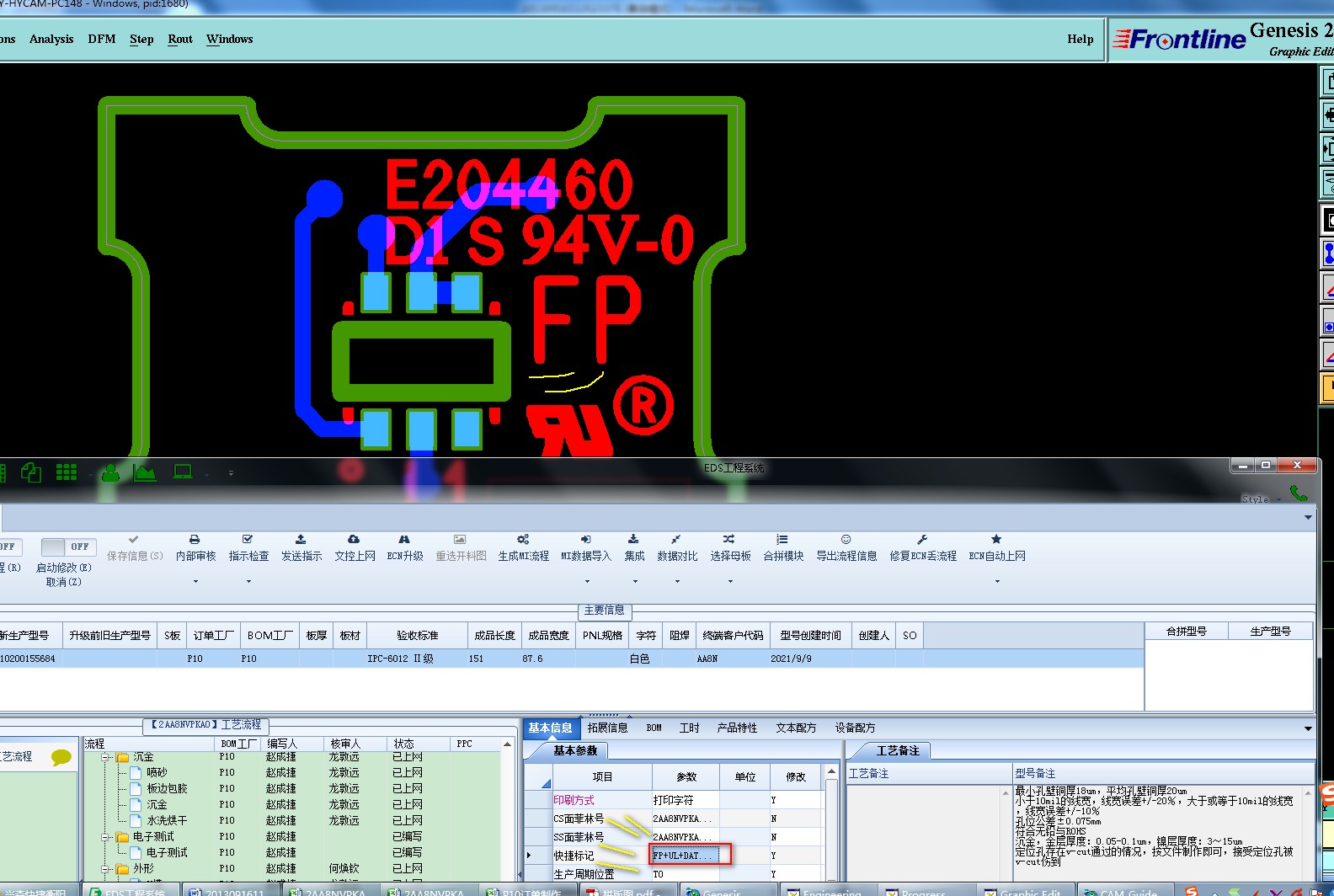Switch to the 拓展信息 tab
The height and width of the screenshot is (896, 1334).
pos(608,728)
